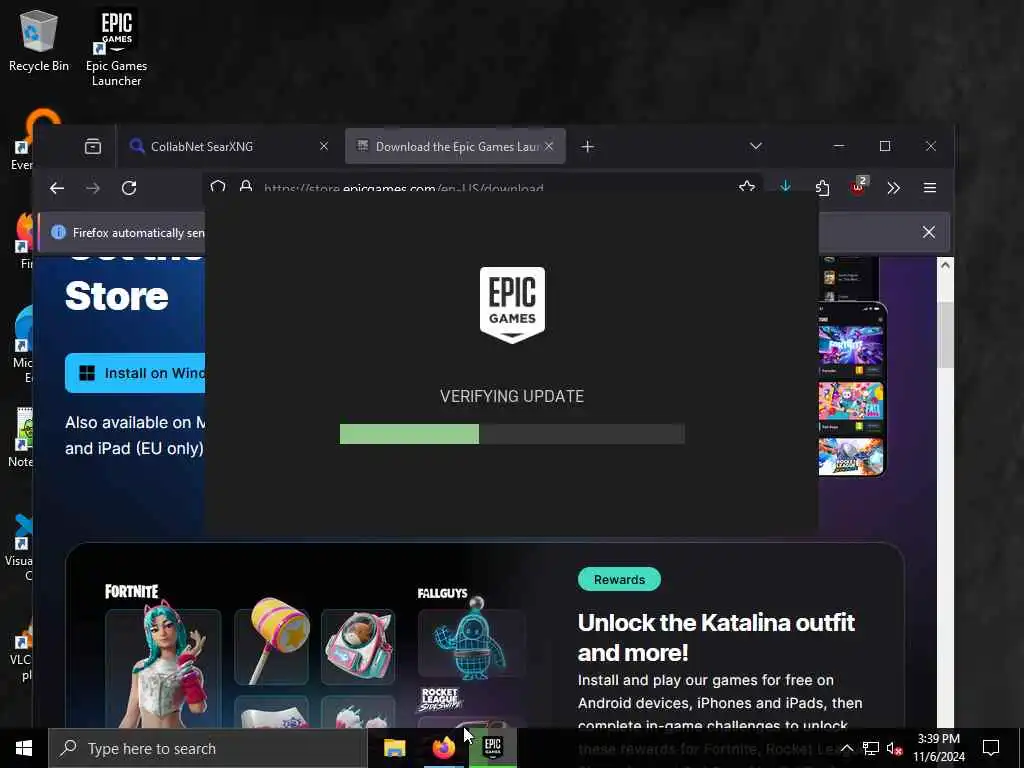1024x768 pixels.
Task: Click the taskbar search box
Action: tap(208, 748)
